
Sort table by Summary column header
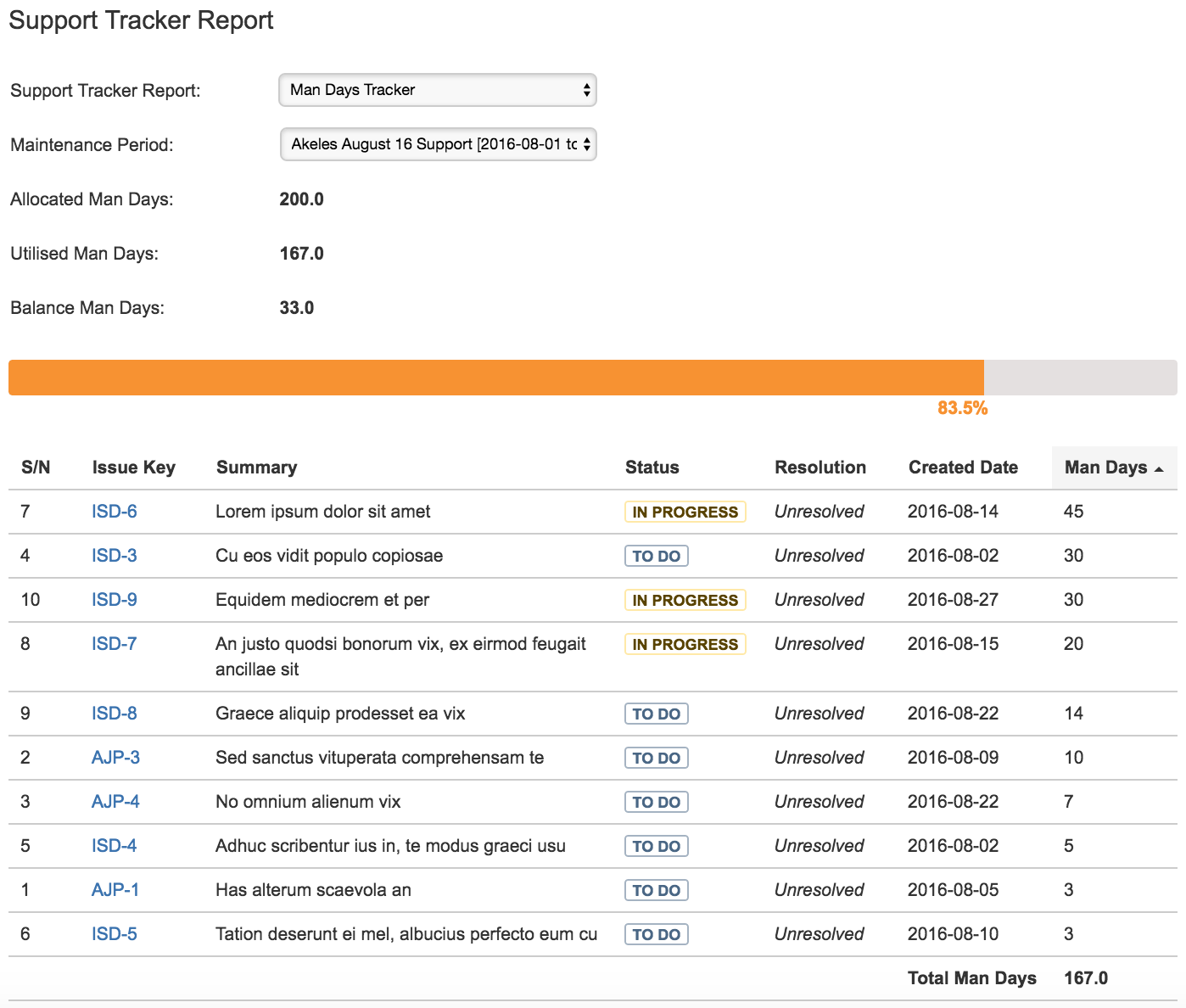pyautogui.click(x=256, y=468)
